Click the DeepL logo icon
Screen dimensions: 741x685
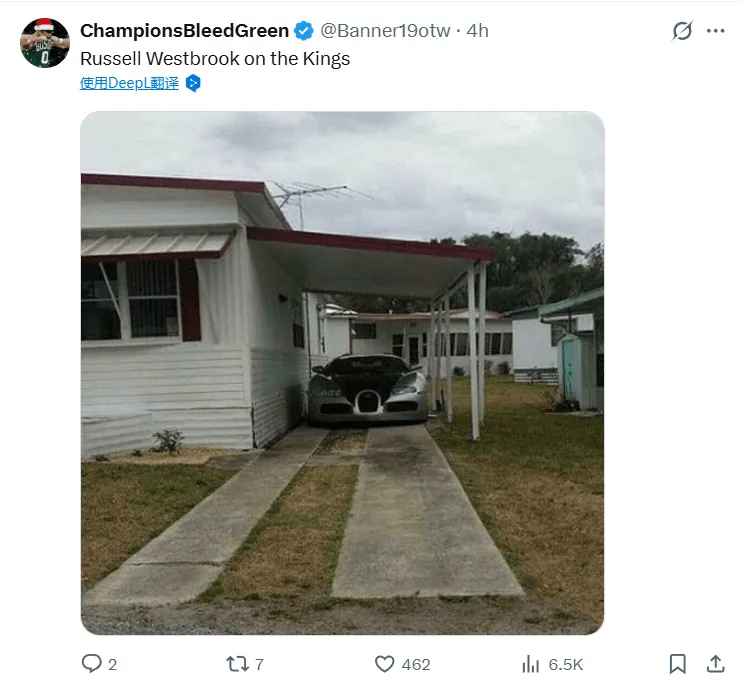193,83
